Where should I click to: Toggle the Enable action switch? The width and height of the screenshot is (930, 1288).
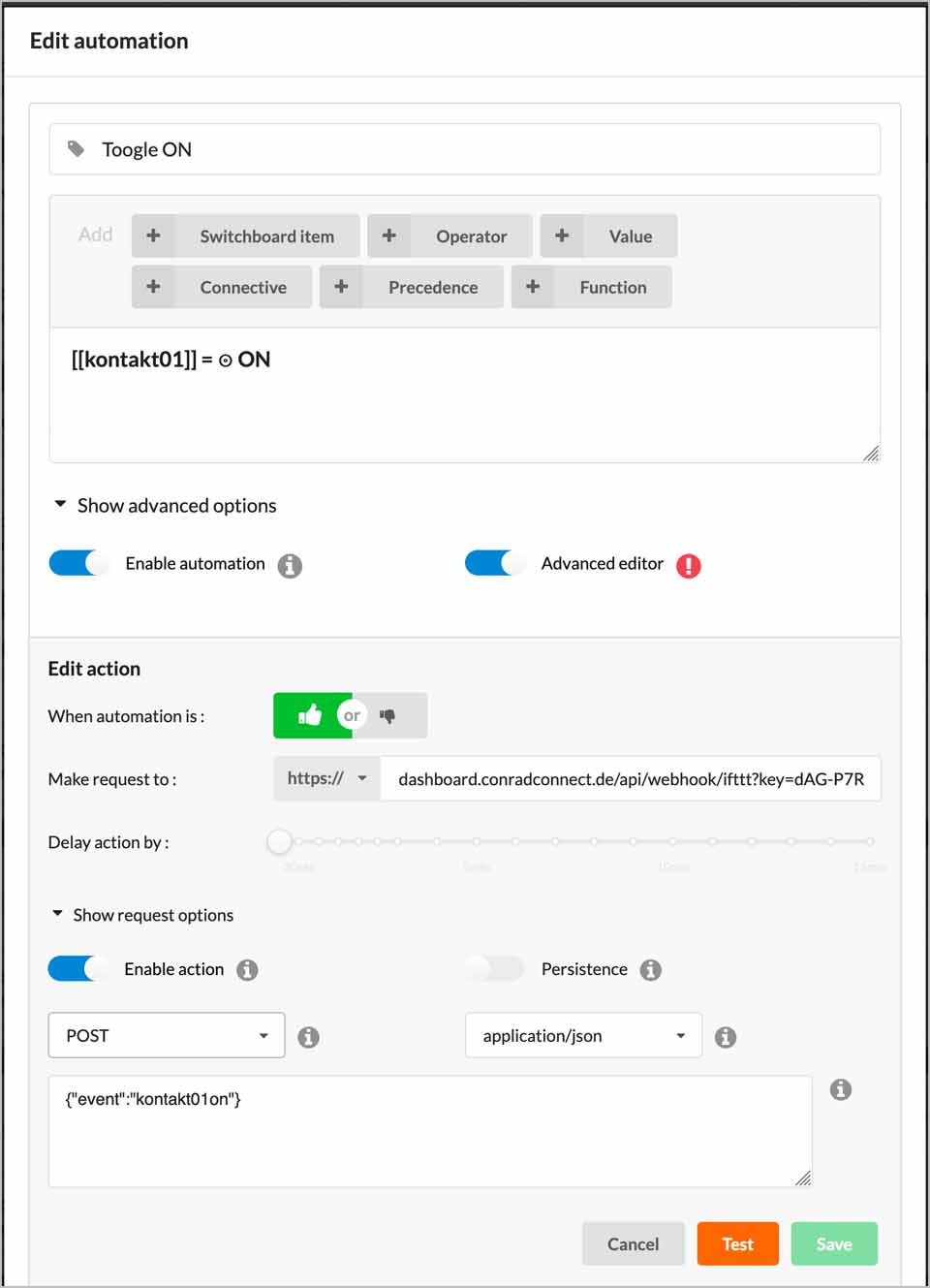coord(78,968)
